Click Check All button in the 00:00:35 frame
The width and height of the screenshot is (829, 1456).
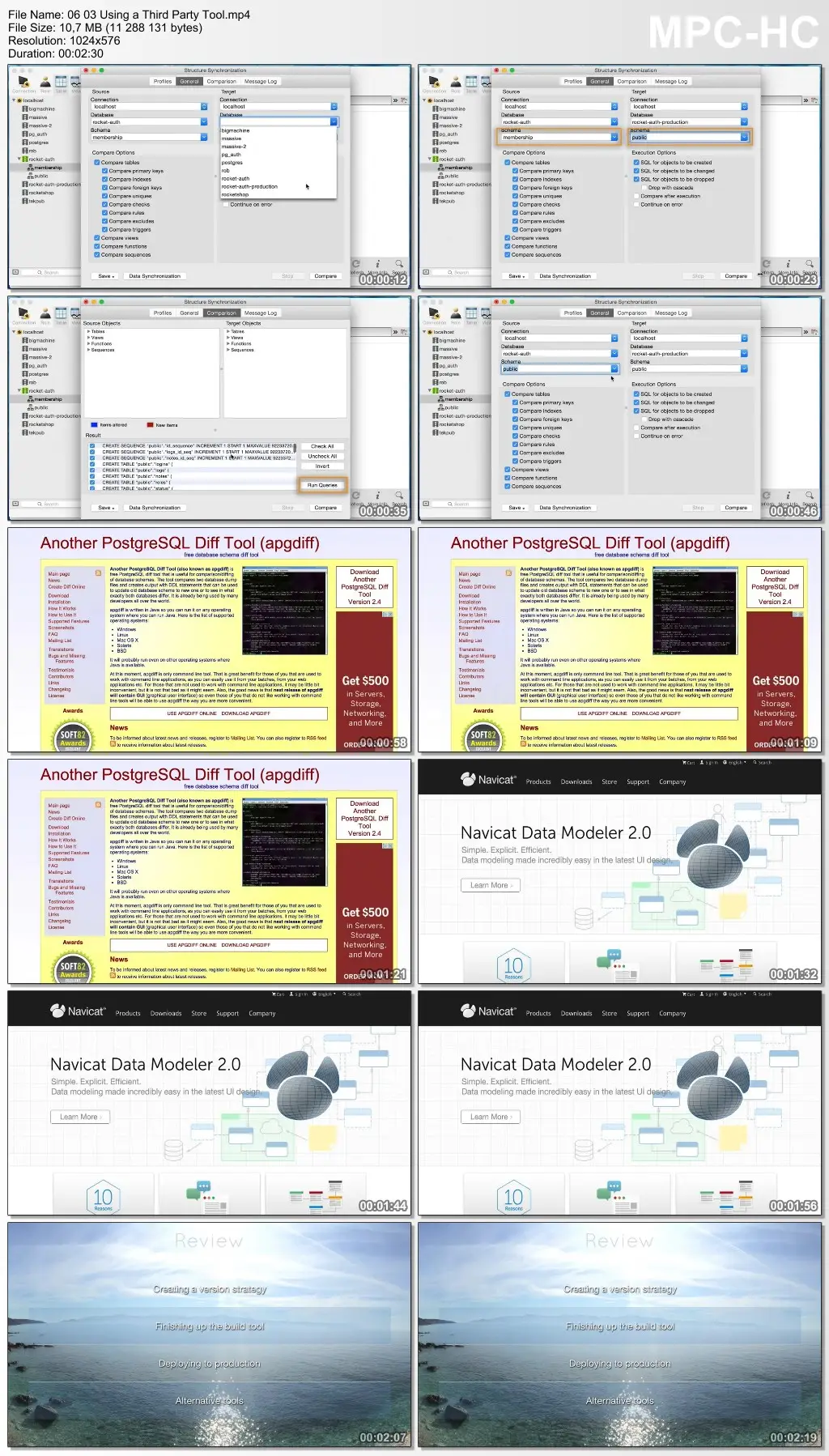(x=322, y=446)
